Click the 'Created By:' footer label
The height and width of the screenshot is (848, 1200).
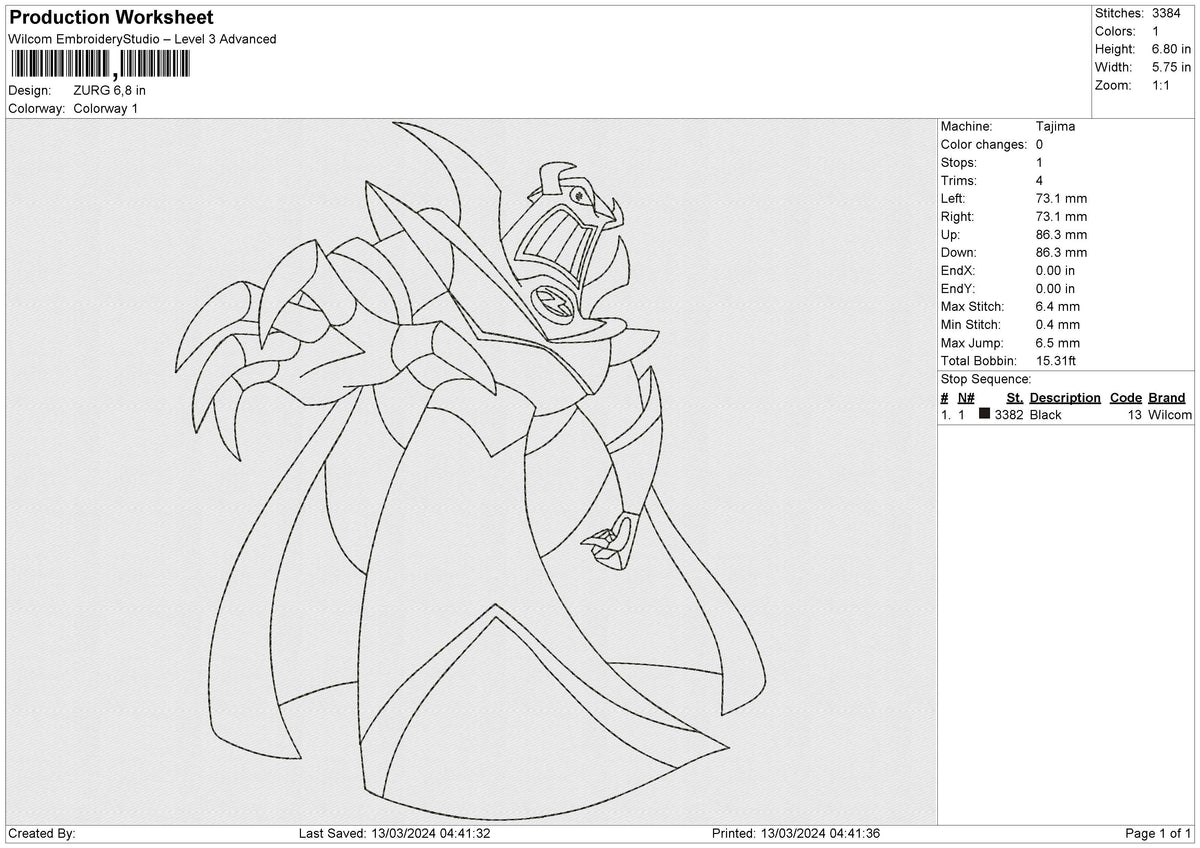click(x=42, y=833)
